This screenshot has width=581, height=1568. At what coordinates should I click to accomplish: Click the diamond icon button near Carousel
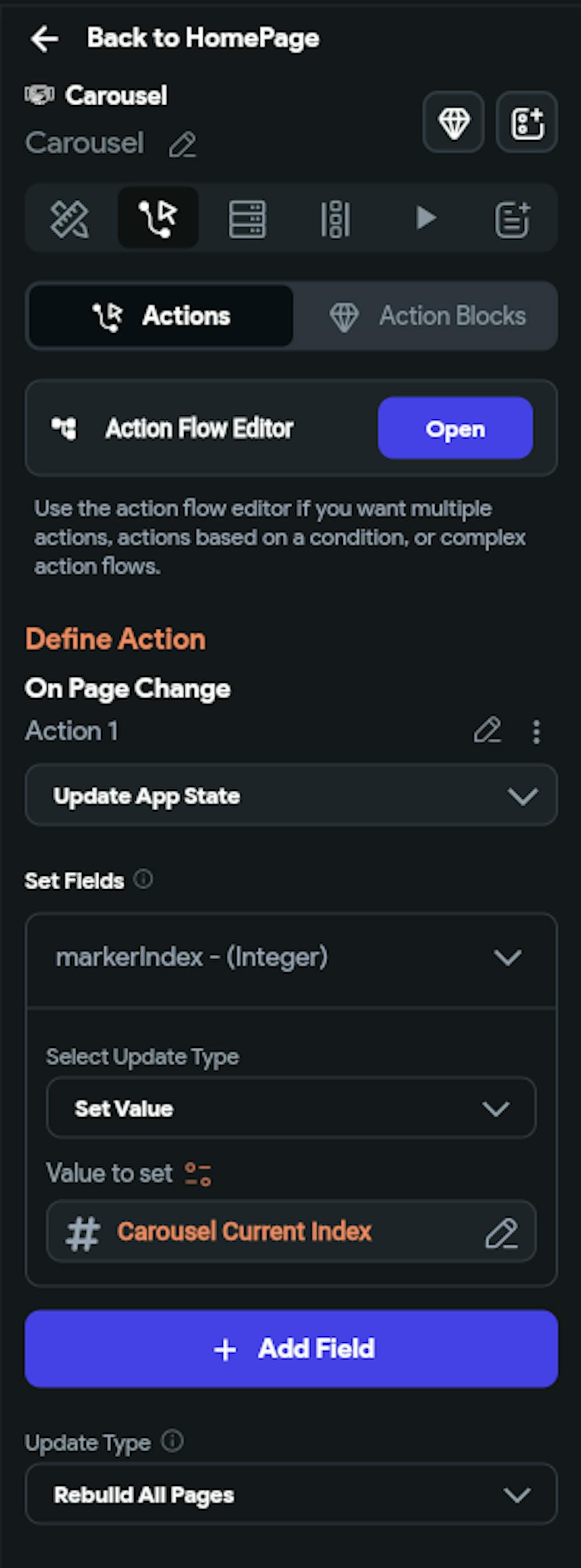point(454,123)
